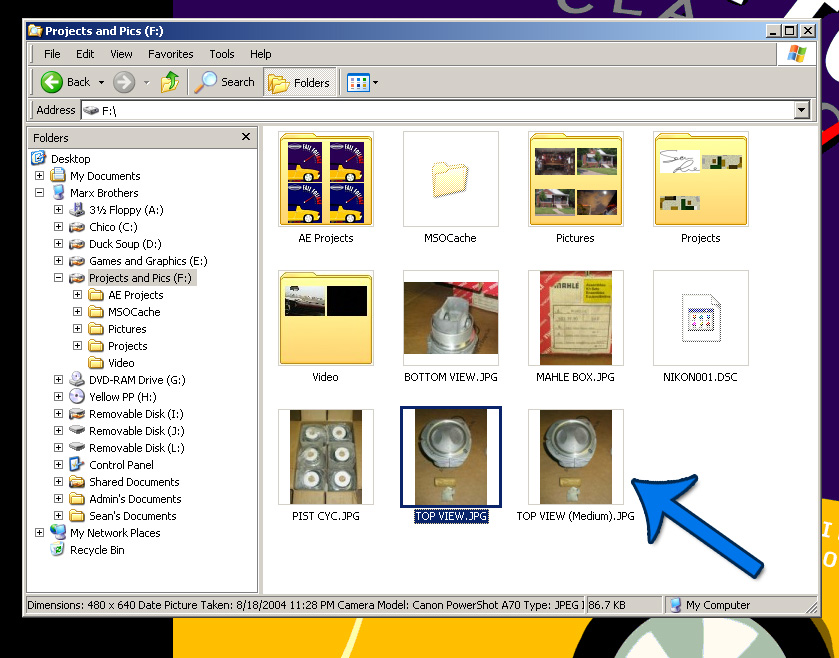
Task: Click the 86.7 KB status bar text
Action: (x=607, y=605)
